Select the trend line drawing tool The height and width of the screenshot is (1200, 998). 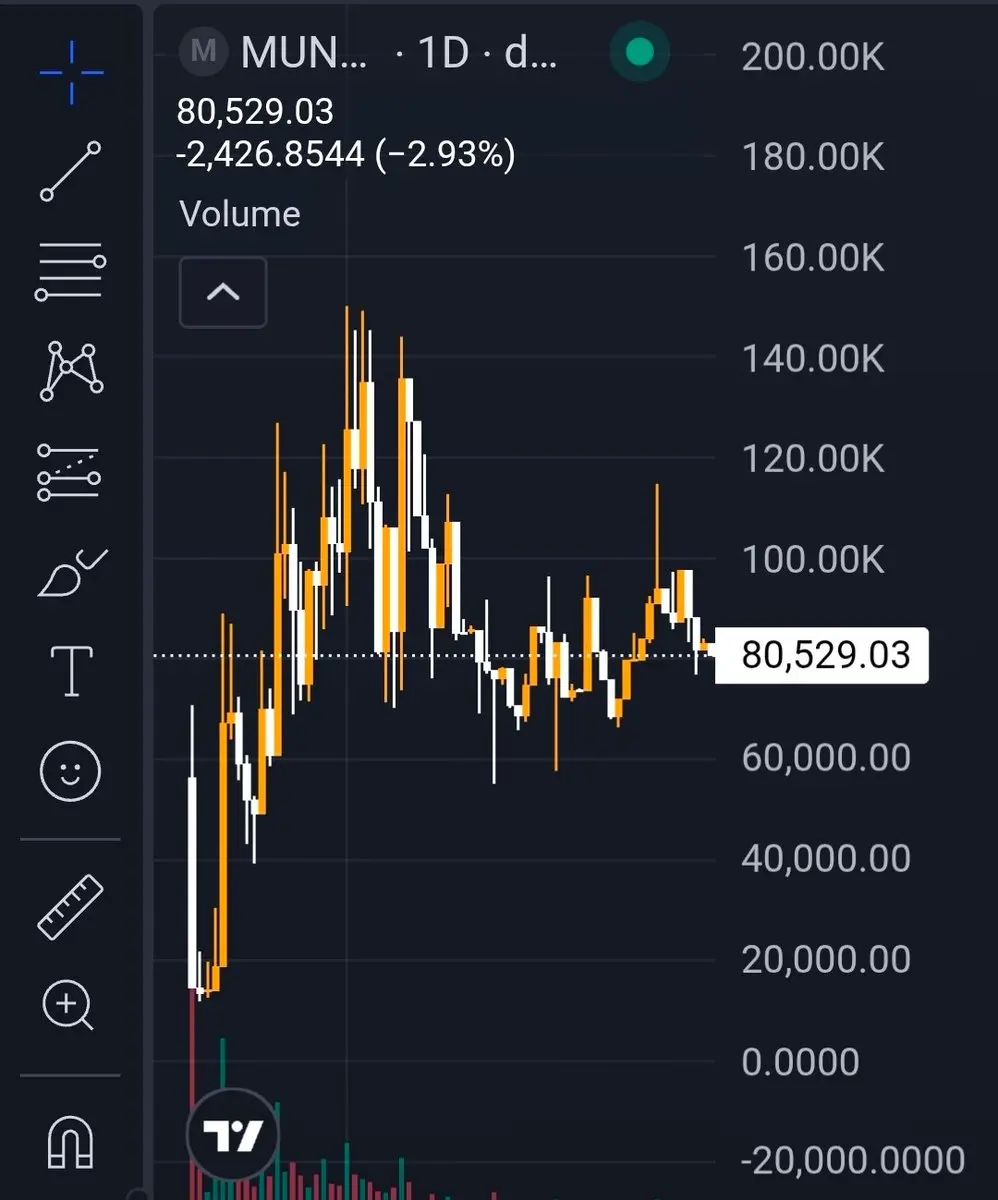click(x=71, y=171)
